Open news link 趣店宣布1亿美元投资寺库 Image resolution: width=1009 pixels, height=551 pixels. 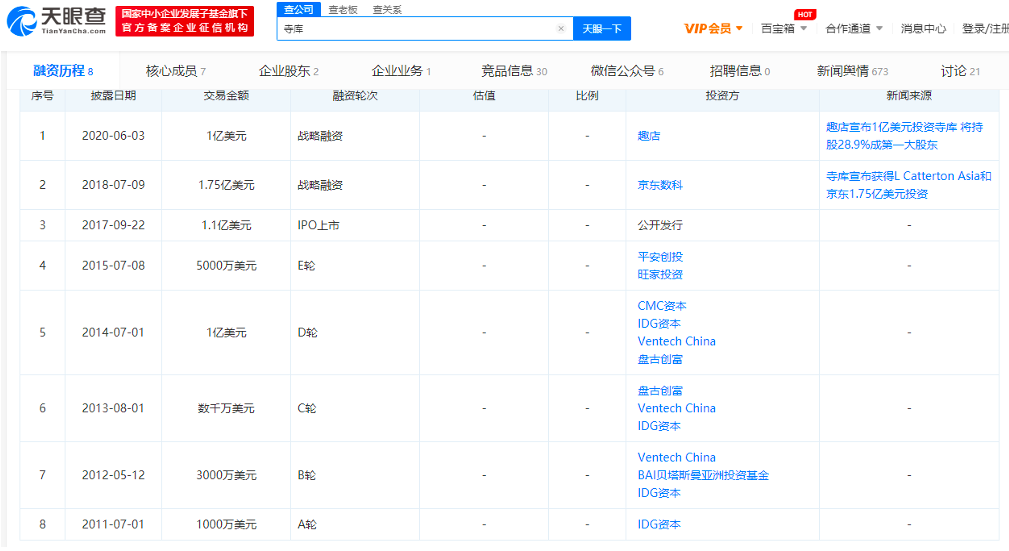click(905, 136)
